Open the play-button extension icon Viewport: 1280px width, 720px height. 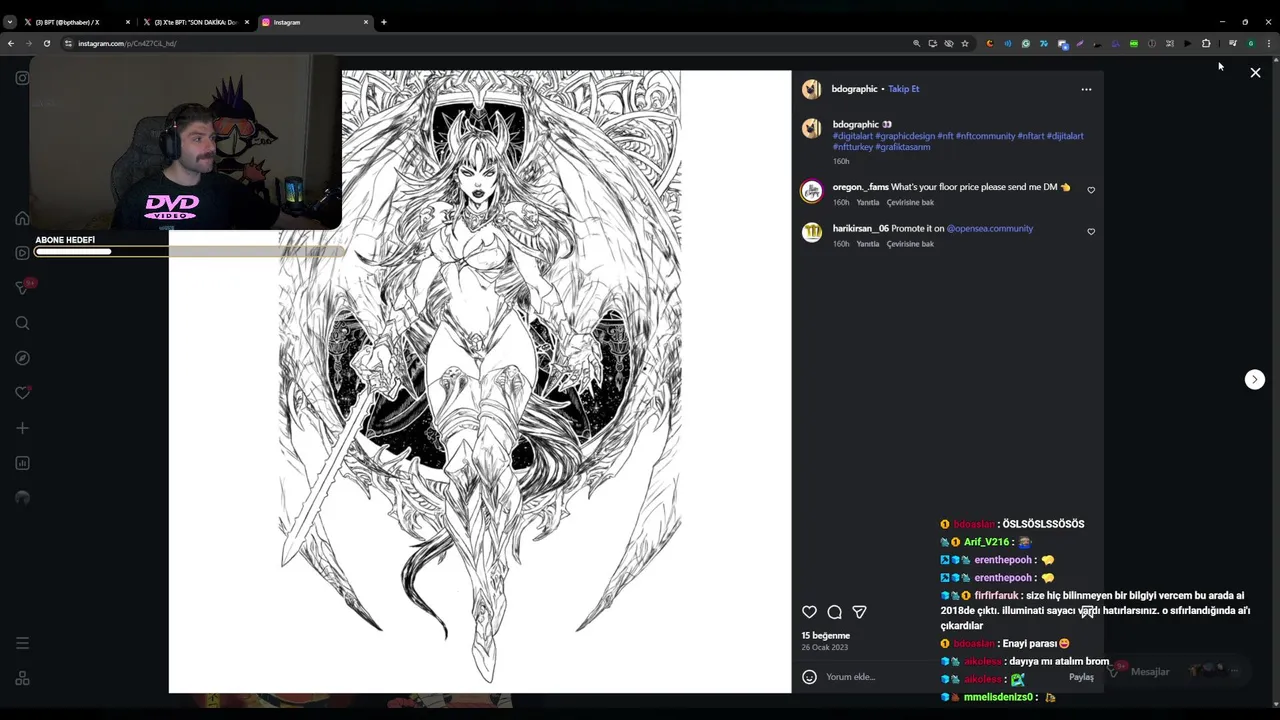(1187, 43)
